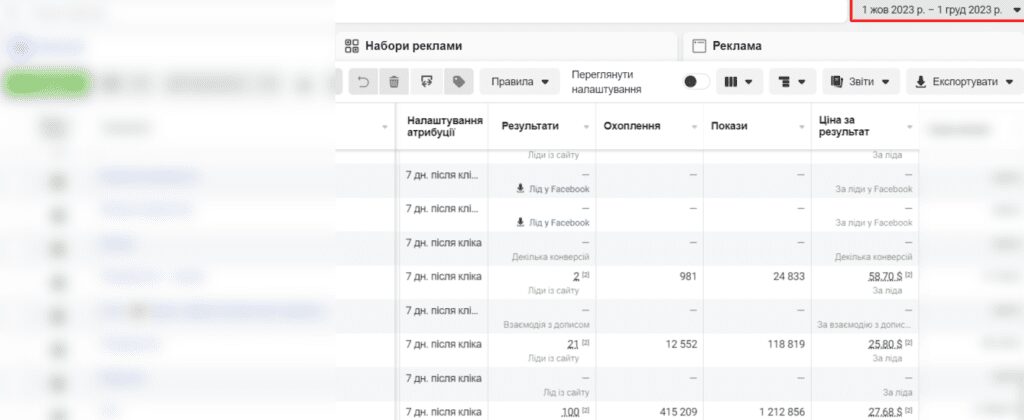Select the impressions cell 118 819
Screen dimensions: 1024x420
tap(786, 344)
